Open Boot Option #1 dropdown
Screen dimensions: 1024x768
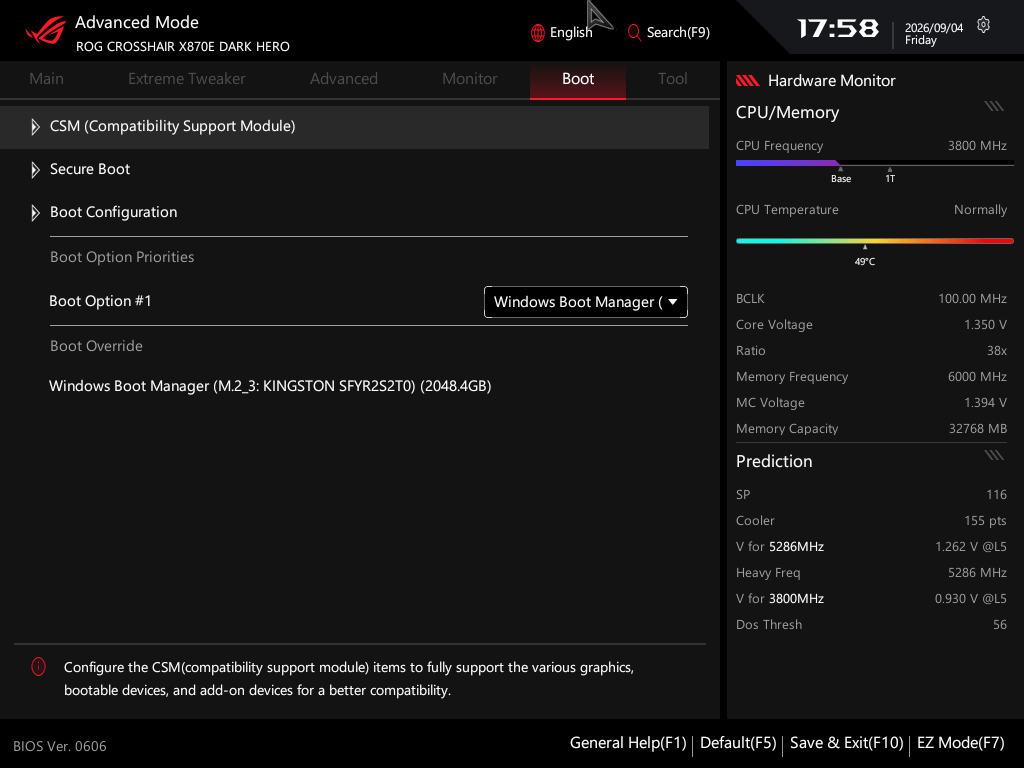tap(586, 302)
